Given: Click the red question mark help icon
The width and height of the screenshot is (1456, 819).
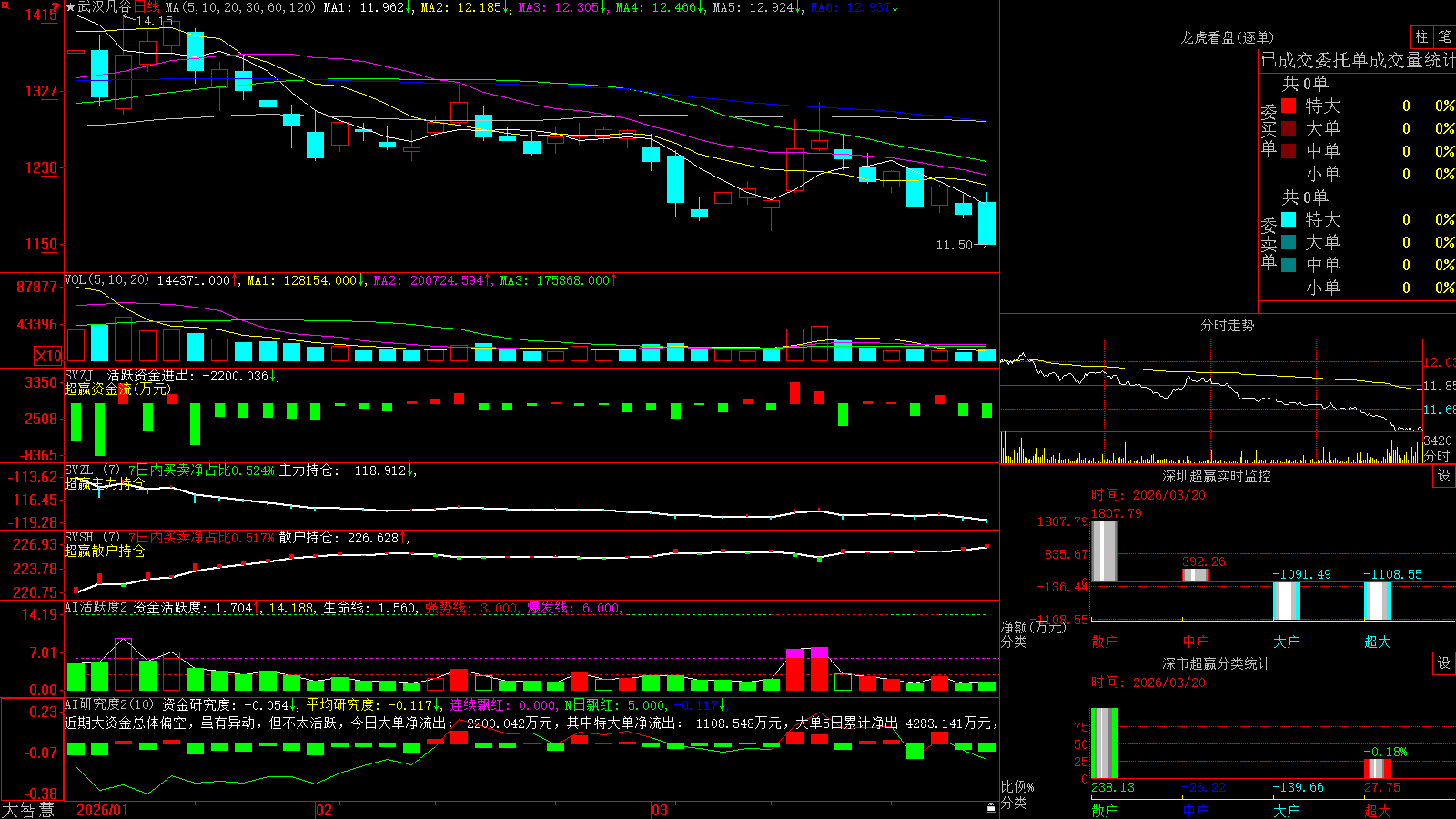Looking at the screenshot, I should [56, 8].
